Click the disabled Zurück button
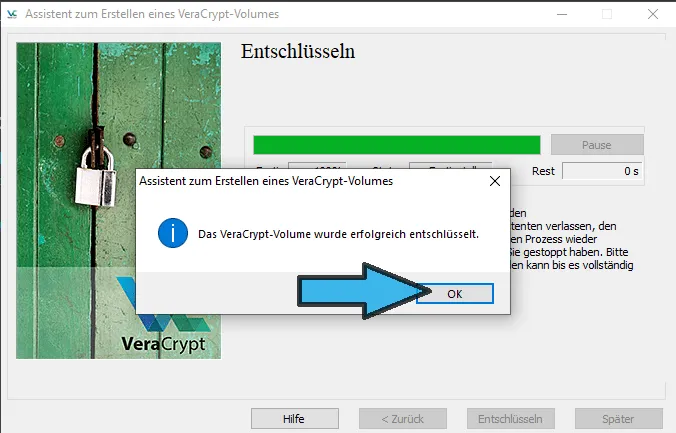676x433 pixels. tap(403, 419)
